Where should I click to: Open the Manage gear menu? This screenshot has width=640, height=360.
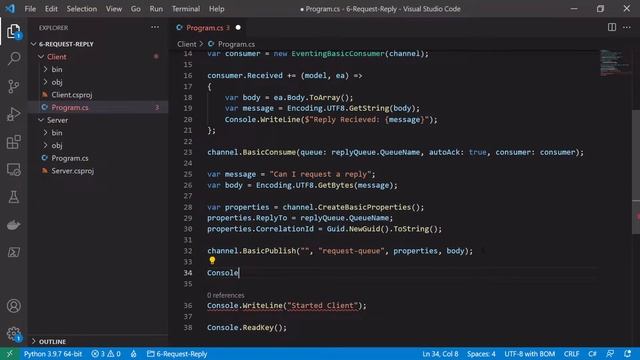(x=13, y=333)
